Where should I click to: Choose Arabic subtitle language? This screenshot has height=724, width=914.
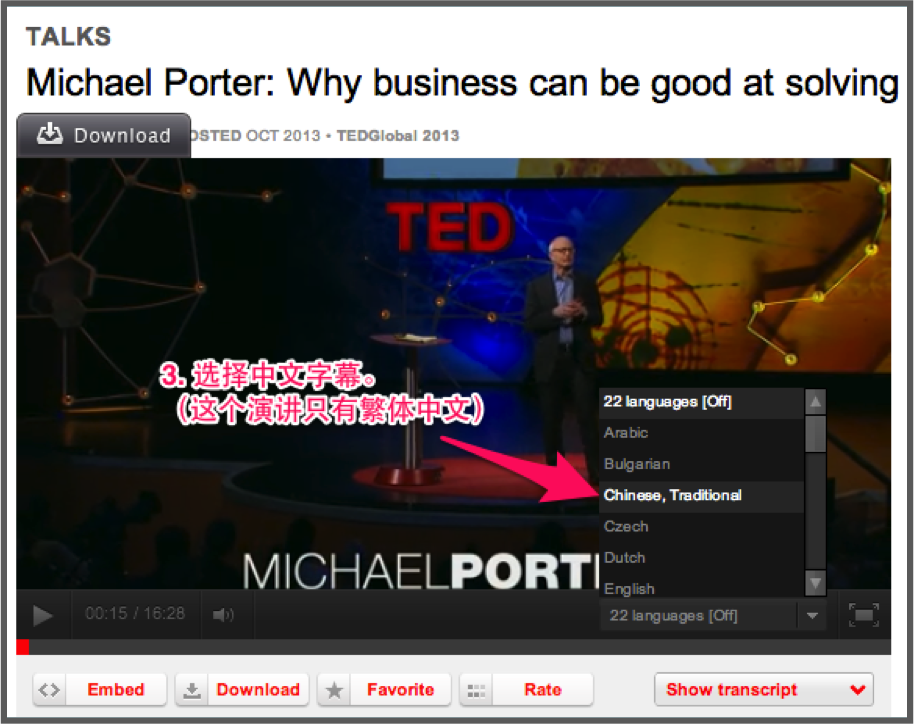click(x=701, y=433)
